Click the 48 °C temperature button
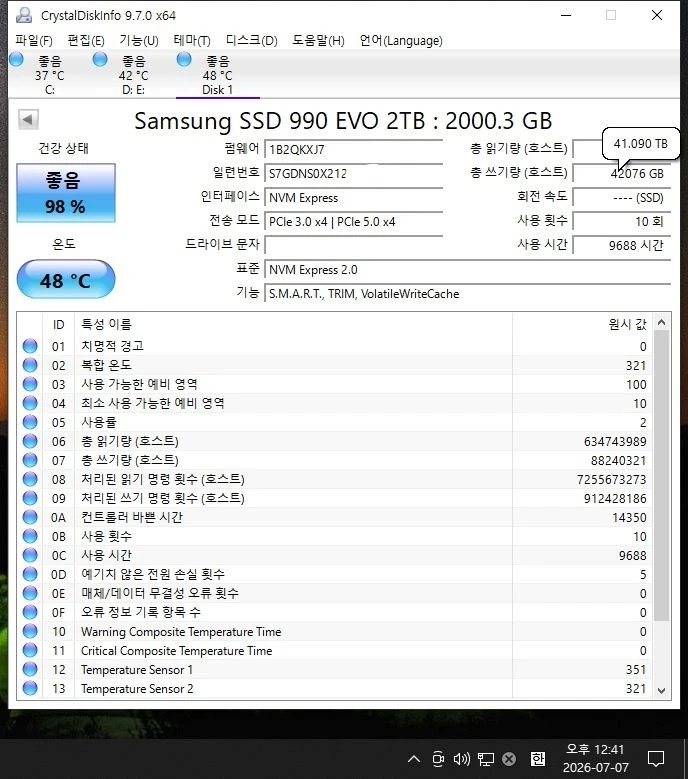688x779 pixels. point(66,280)
